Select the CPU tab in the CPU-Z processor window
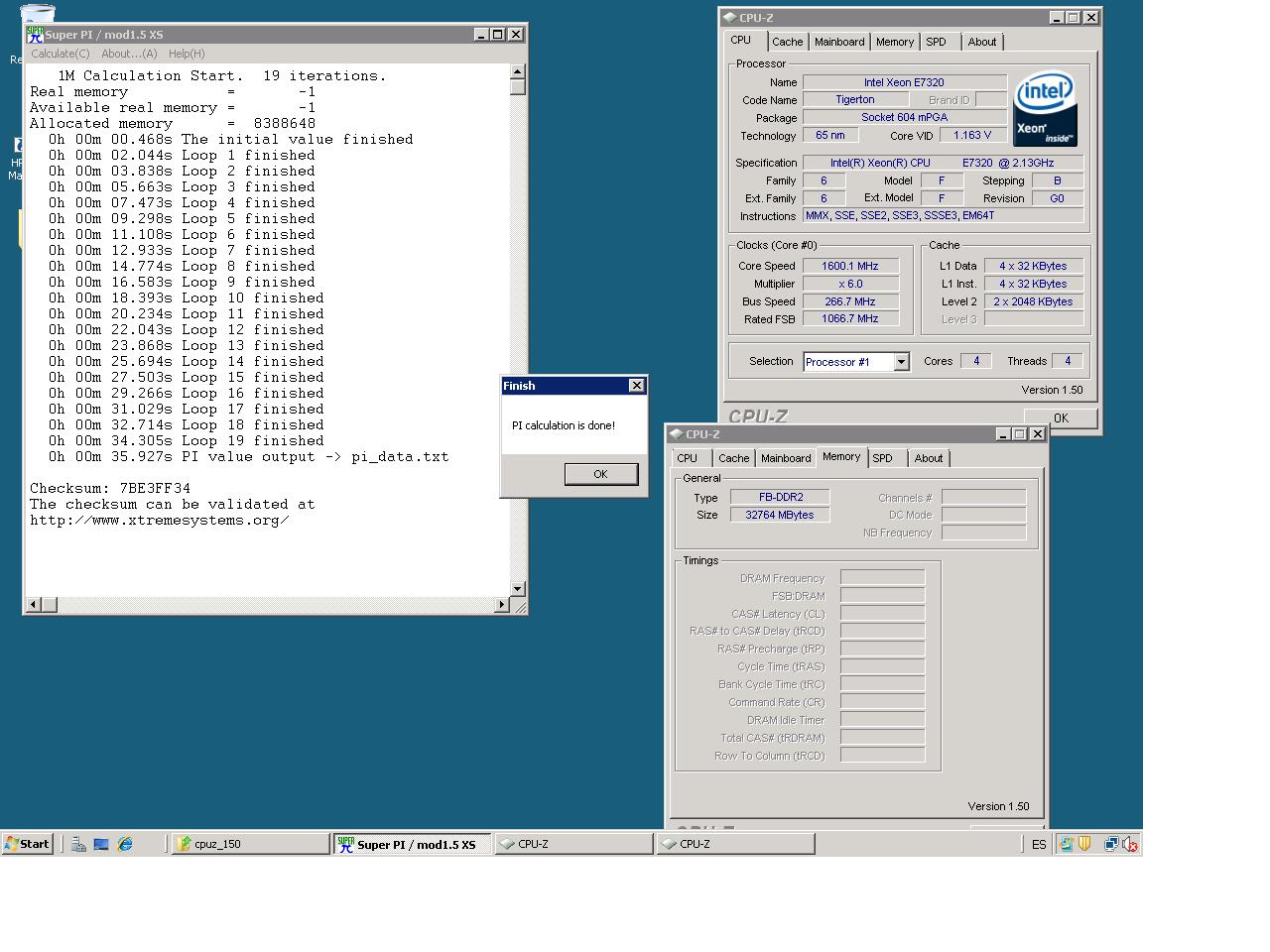Image resolution: width=1270 pixels, height=952 pixels. [x=741, y=40]
